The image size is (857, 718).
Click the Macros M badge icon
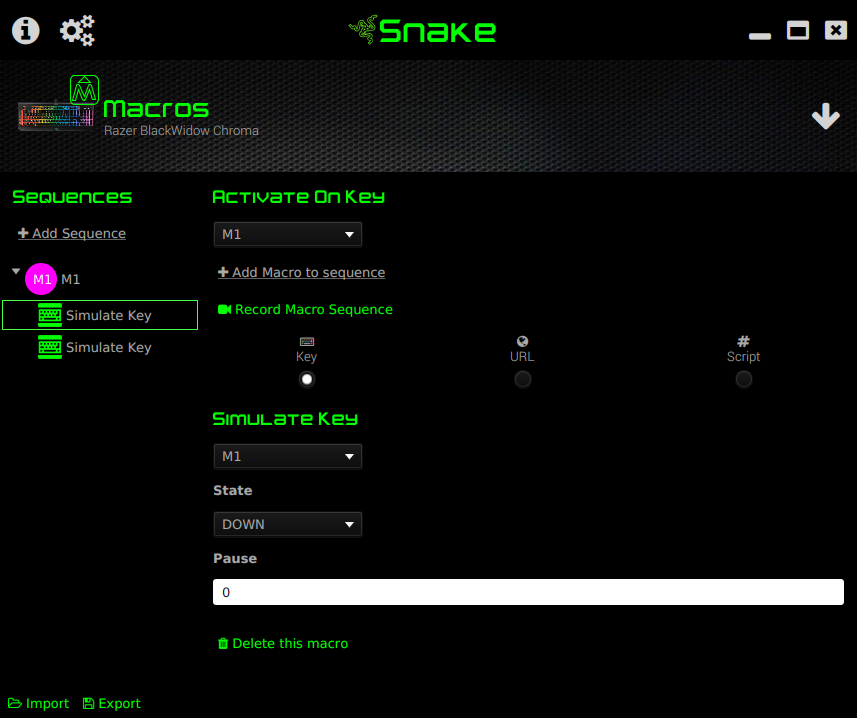tap(84, 90)
